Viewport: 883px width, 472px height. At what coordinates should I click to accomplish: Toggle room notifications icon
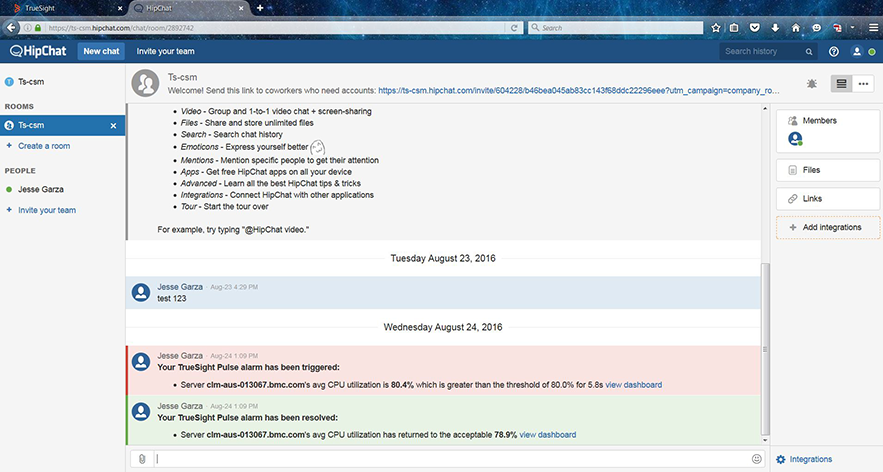(811, 84)
